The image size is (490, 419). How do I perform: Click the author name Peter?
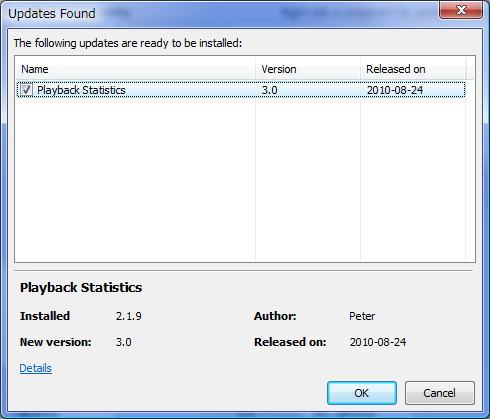pos(362,316)
